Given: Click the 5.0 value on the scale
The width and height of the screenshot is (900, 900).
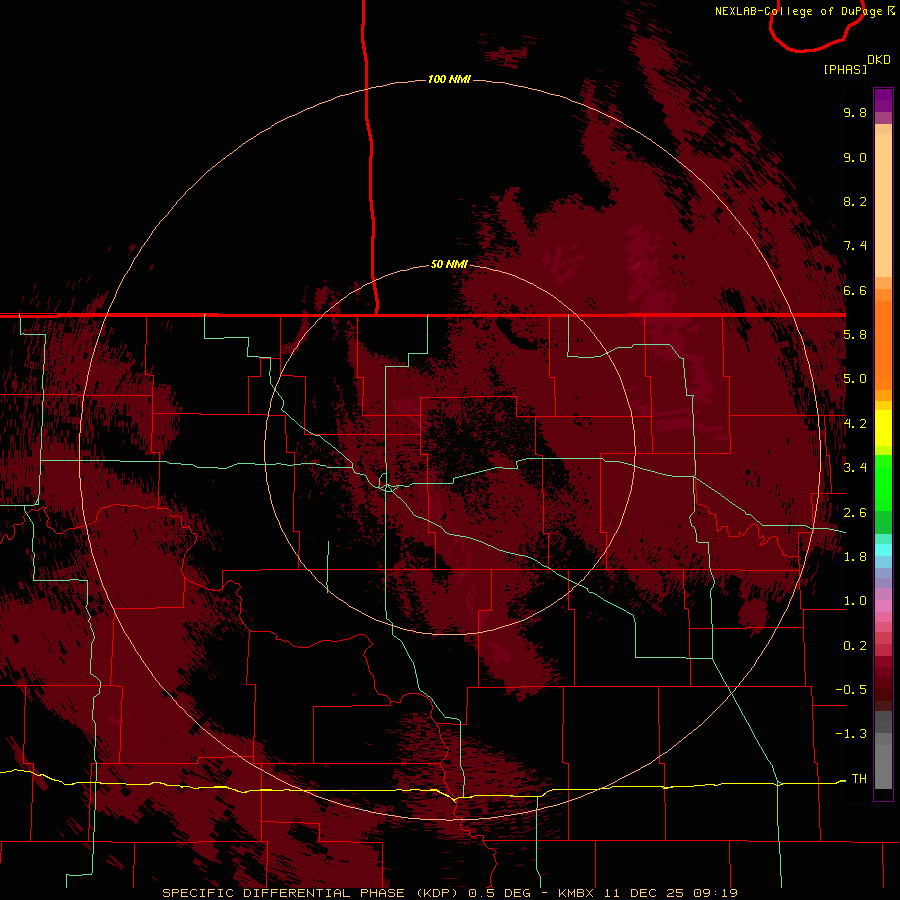Looking at the screenshot, I should pos(855,379).
